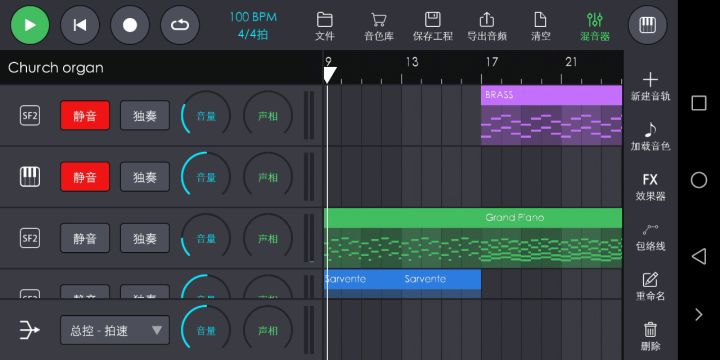Load an instrument with 加载音色
The image size is (720, 360).
click(650, 136)
